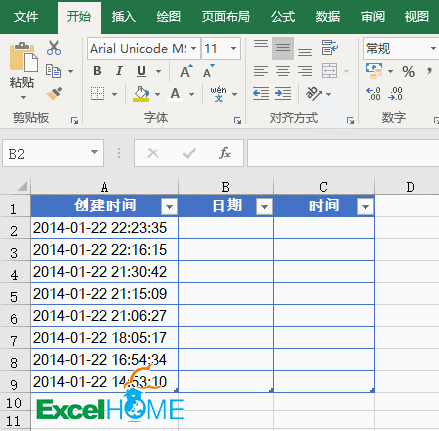The image size is (439, 431).
Task: Apply accounting number format icon
Action: coord(374,71)
